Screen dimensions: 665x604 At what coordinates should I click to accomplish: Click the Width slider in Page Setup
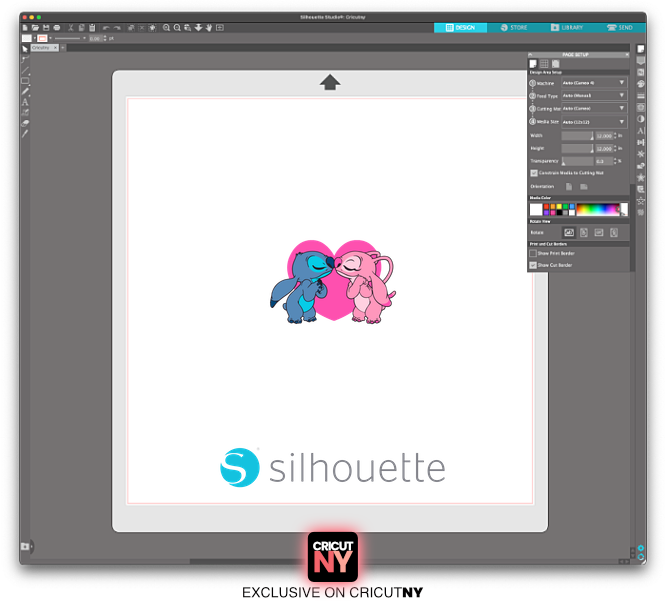pos(577,136)
